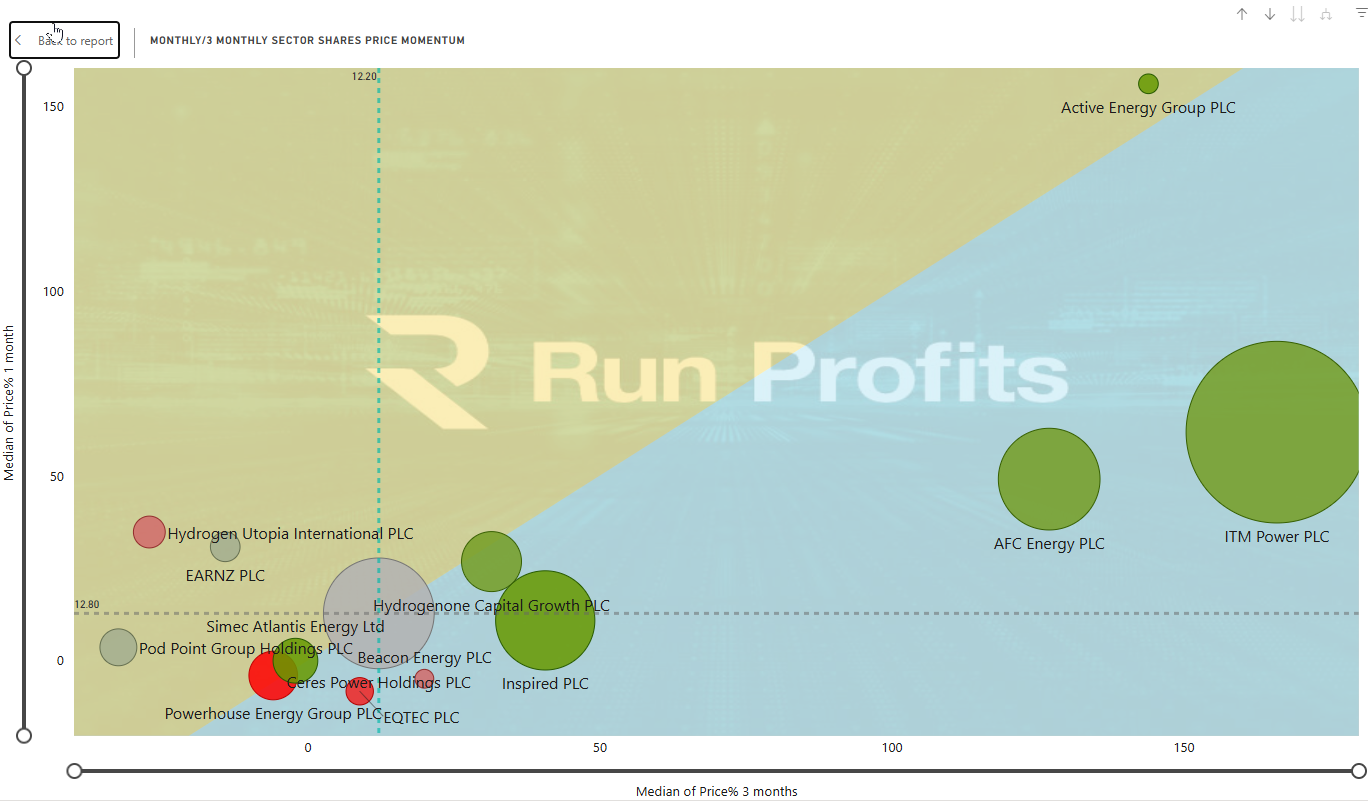
Task: Click the 'EARNZ PLC' label
Action: (225, 576)
